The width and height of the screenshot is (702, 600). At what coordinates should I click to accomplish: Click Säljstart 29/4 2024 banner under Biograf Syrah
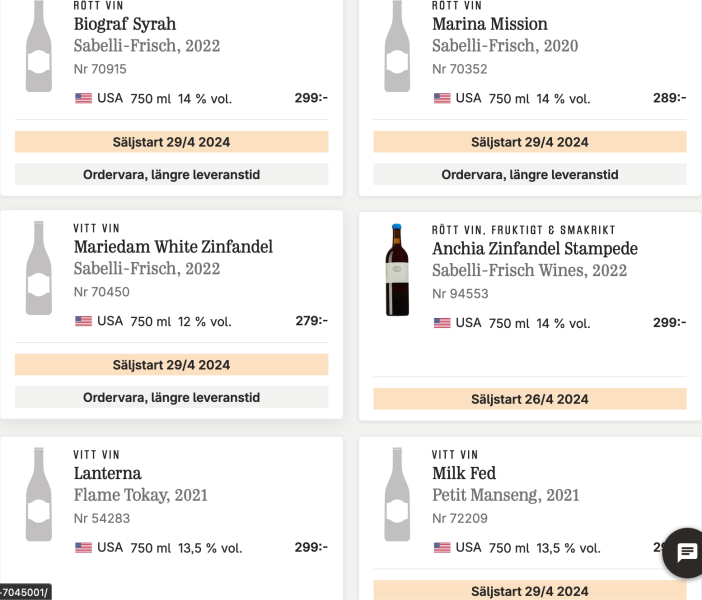click(x=171, y=142)
